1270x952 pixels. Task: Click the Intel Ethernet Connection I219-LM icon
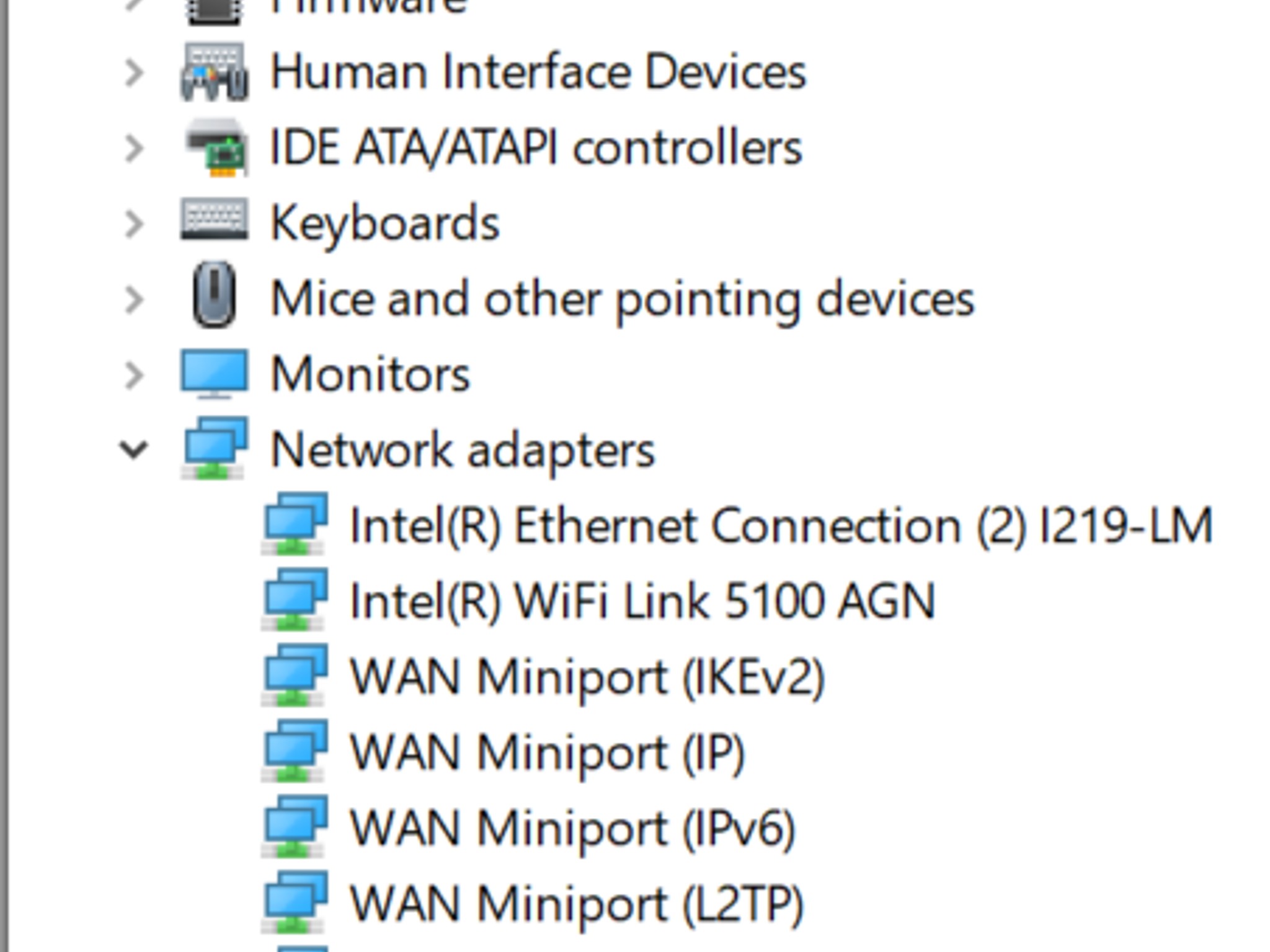pos(295,524)
